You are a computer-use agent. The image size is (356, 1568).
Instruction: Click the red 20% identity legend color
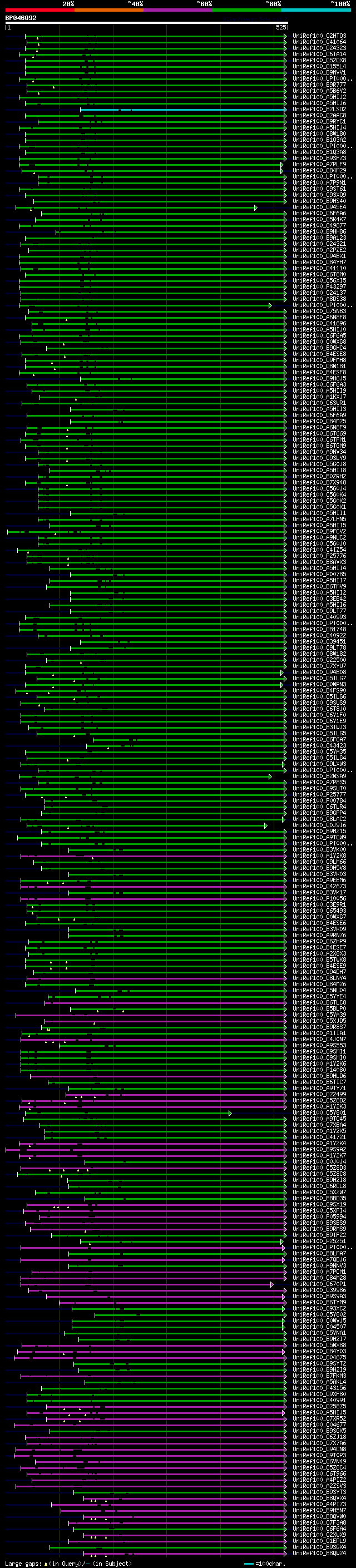click(39, 10)
